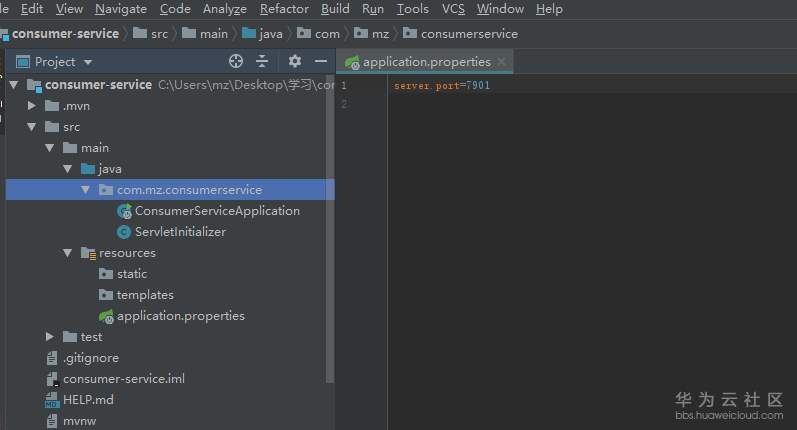Viewport: 797px width, 430px height.
Task: Click the consumer-service module icon in tree
Action: 34,85
